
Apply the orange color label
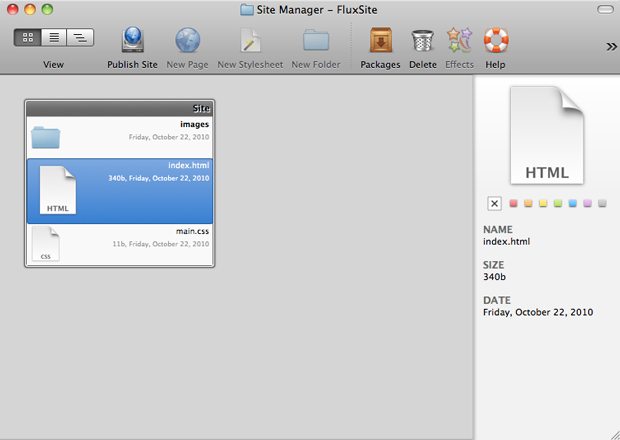click(x=528, y=203)
